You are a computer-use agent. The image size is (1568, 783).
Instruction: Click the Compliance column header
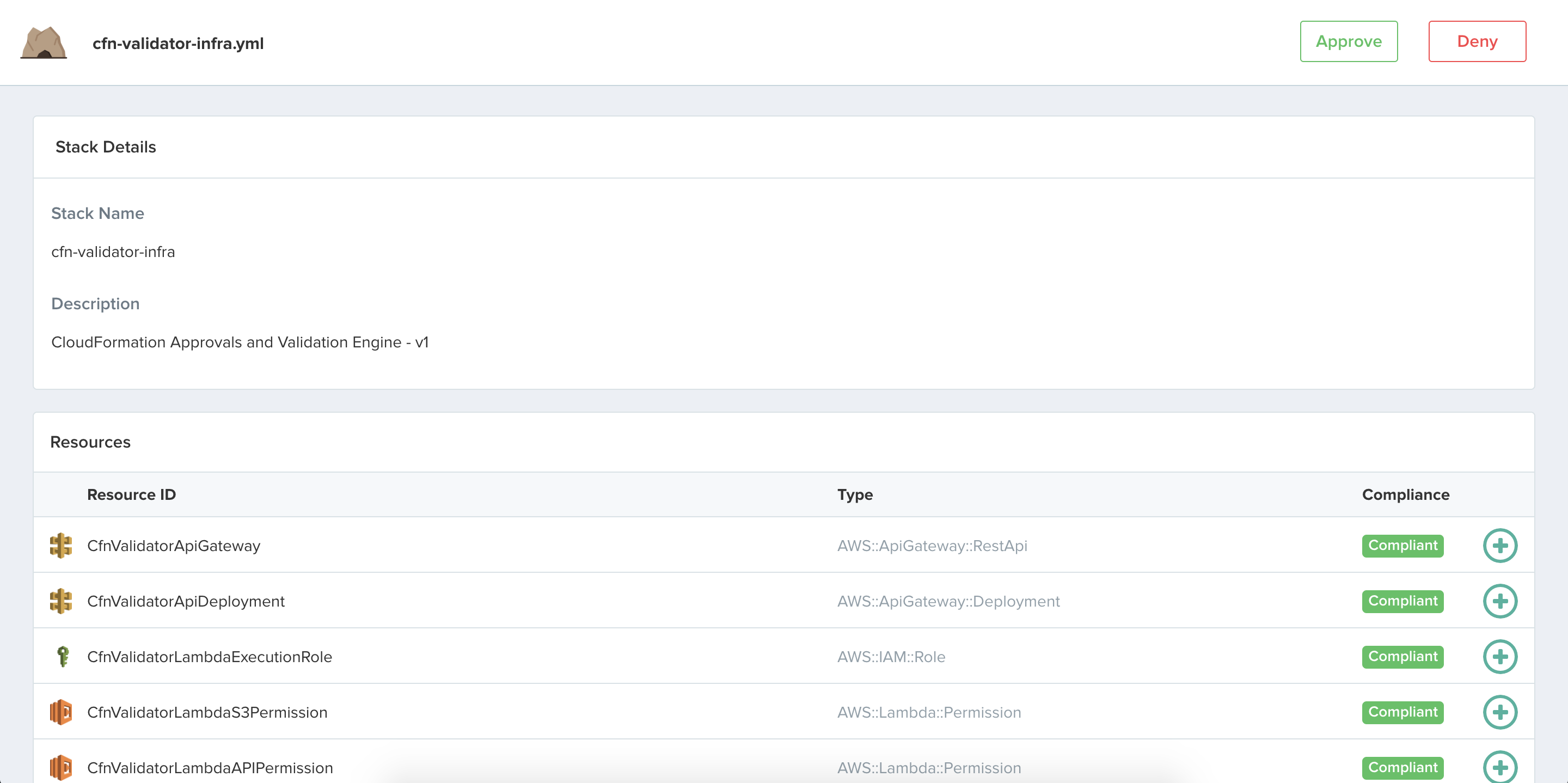tap(1405, 494)
